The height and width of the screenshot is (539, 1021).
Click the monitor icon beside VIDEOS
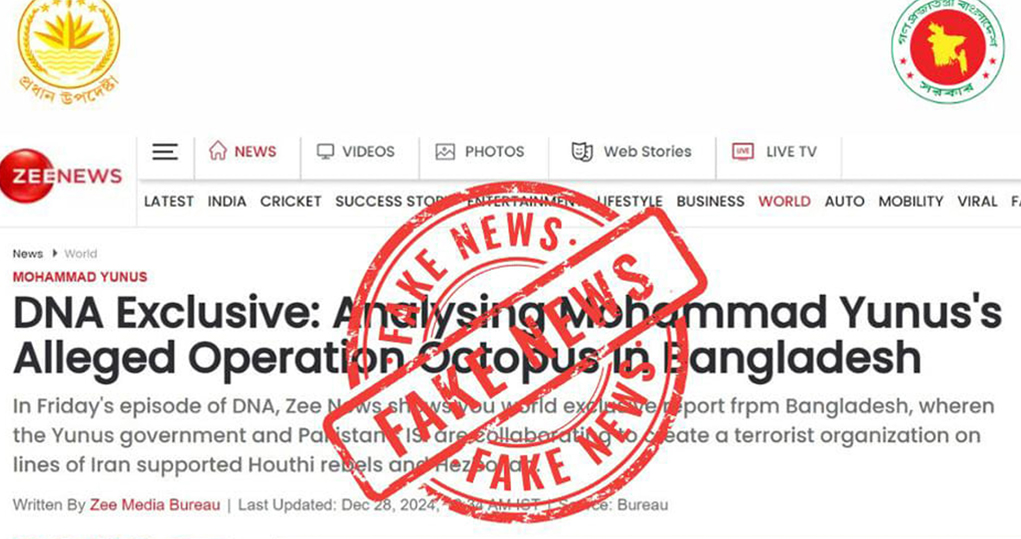325,152
